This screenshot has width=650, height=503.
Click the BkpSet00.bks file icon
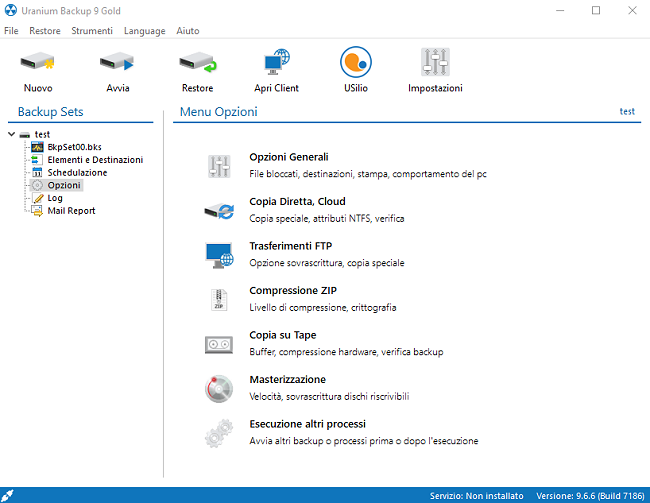pyautogui.click(x=37, y=147)
